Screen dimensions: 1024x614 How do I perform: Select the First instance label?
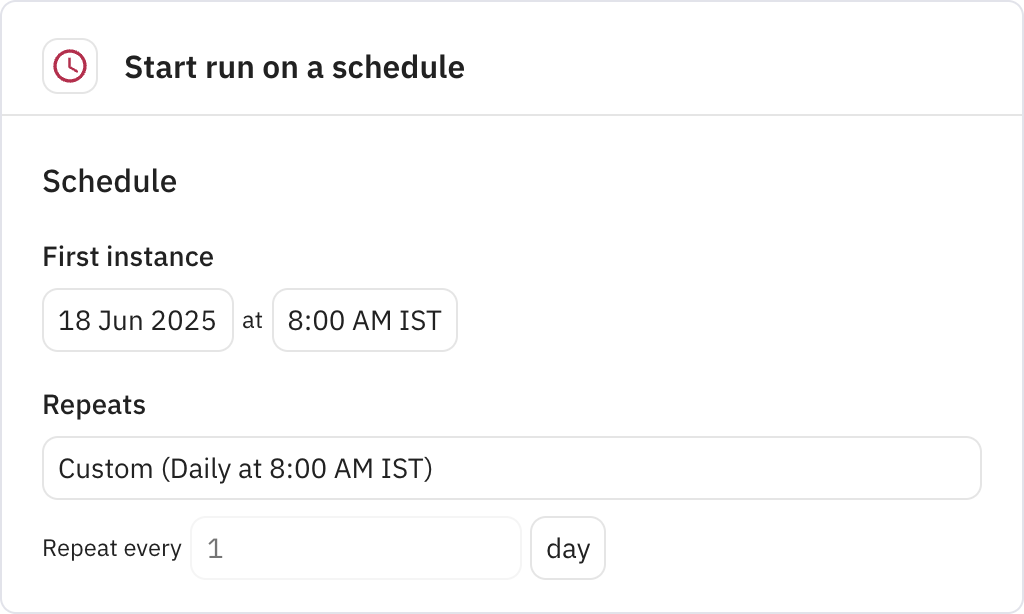click(x=127, y=257)
